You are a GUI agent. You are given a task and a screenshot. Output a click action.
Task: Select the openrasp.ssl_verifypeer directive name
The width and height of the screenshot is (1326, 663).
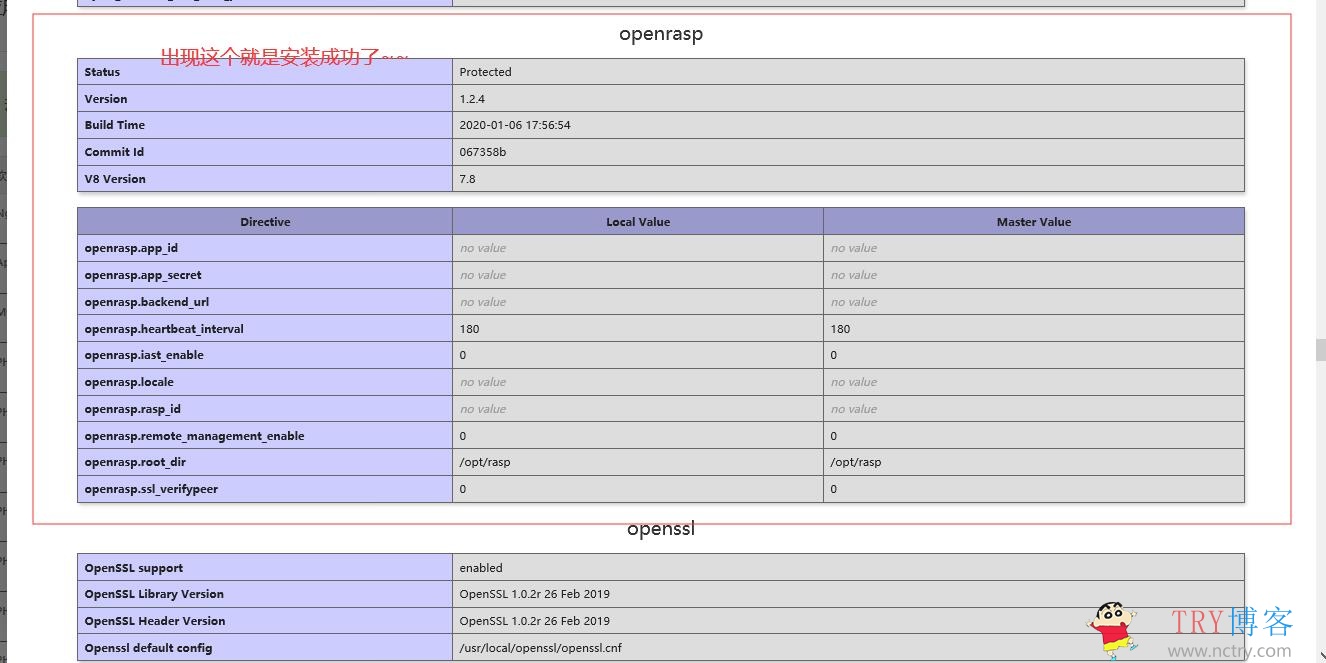pos(151,489)
